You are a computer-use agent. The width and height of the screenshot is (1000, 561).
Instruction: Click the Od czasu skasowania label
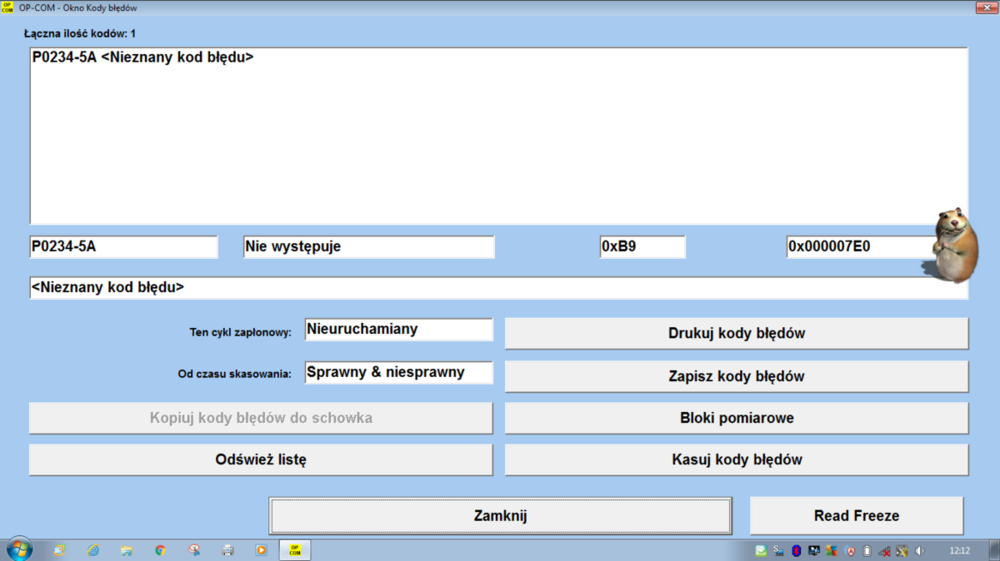[235, 374]
